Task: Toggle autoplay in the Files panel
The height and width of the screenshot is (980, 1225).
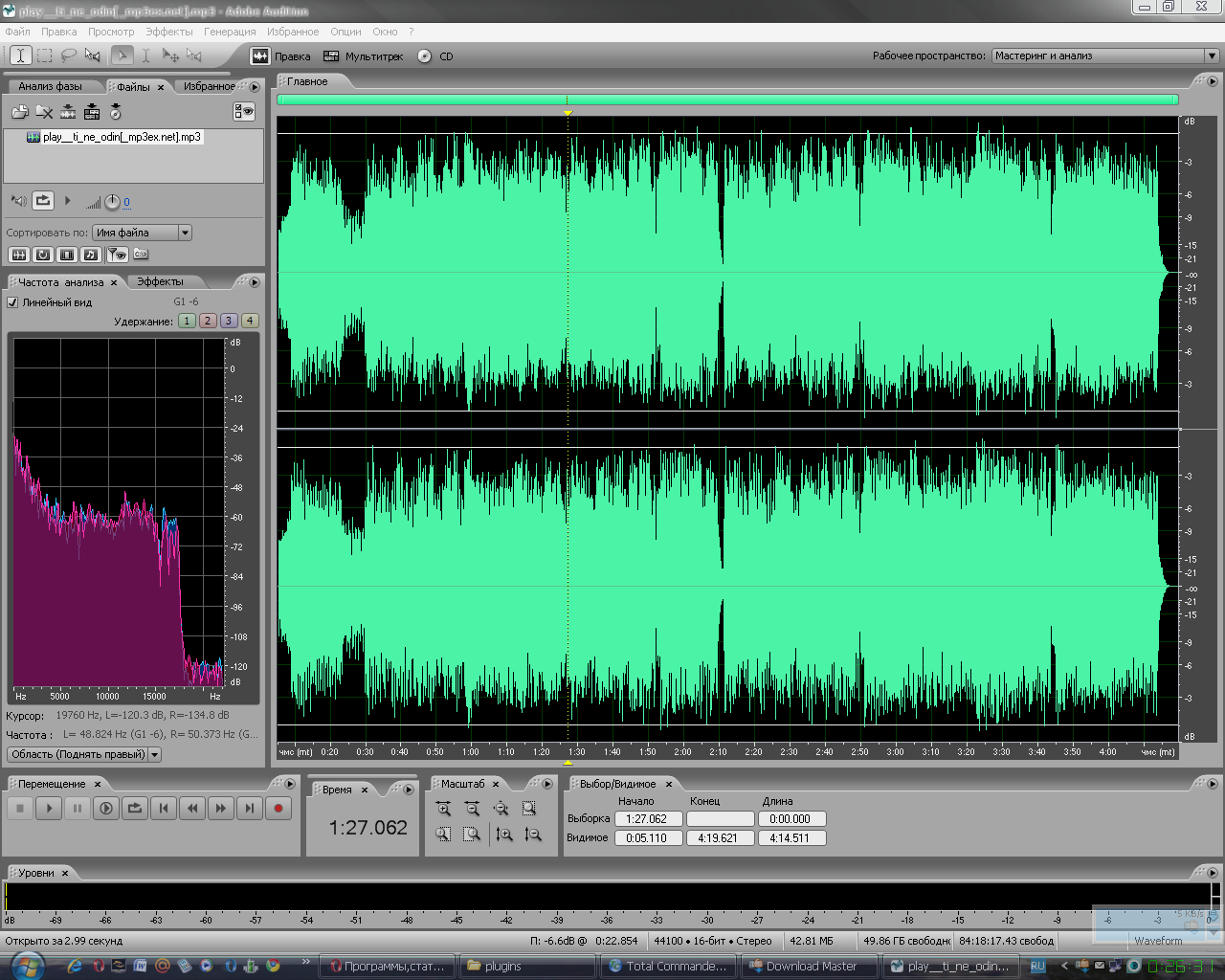Action: pos(19,201)
